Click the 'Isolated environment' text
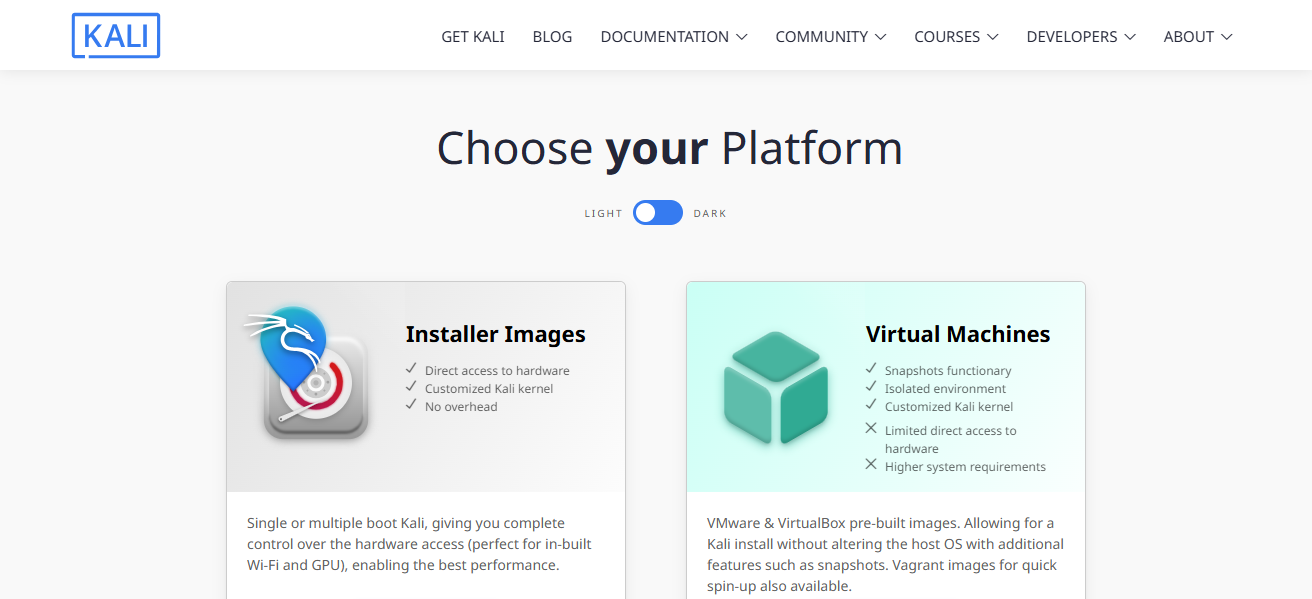This screenshot has width=1312, height=599. point(945,389)
